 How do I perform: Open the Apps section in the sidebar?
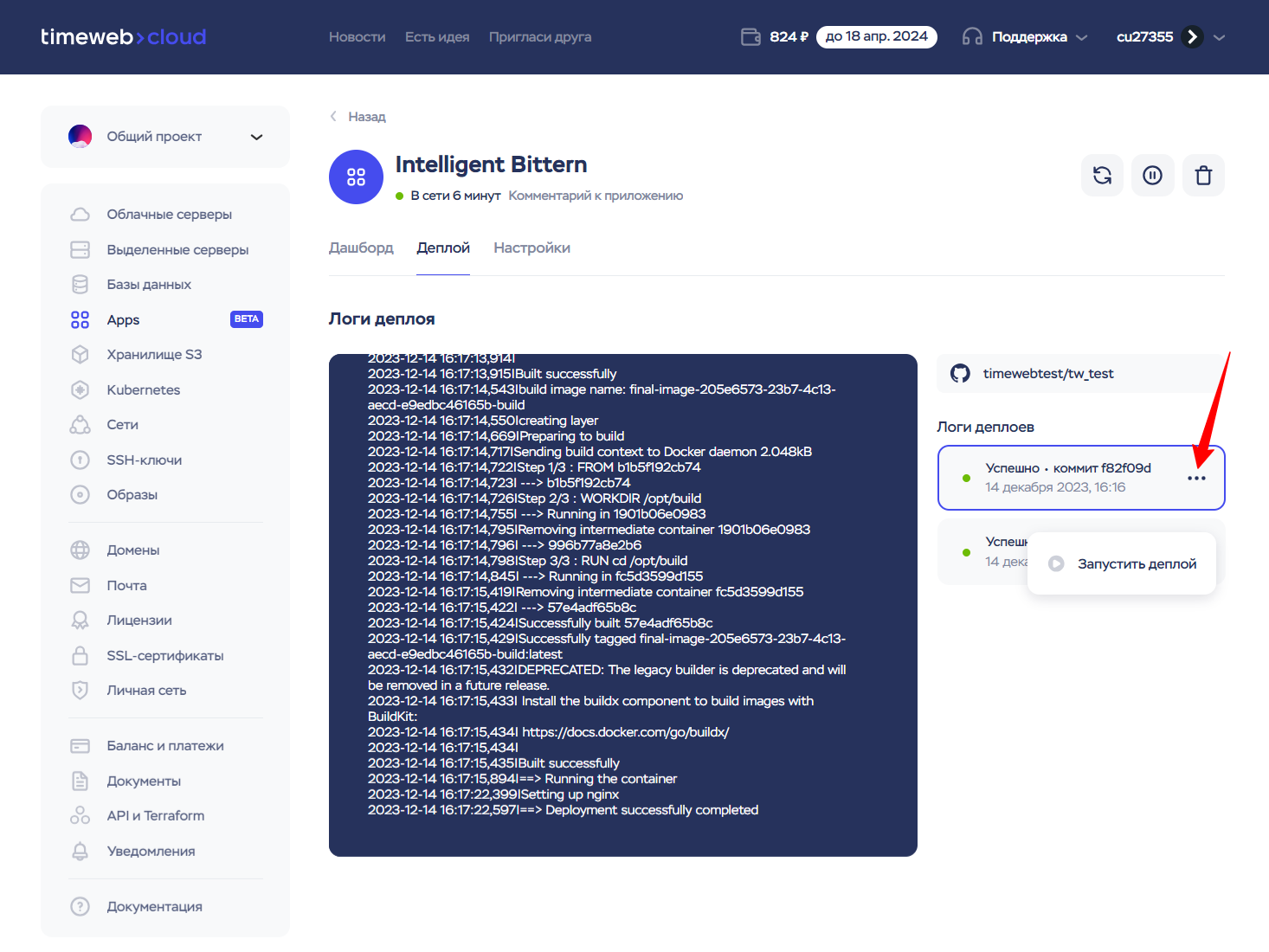pyautogui.click(x=122, y=319)
